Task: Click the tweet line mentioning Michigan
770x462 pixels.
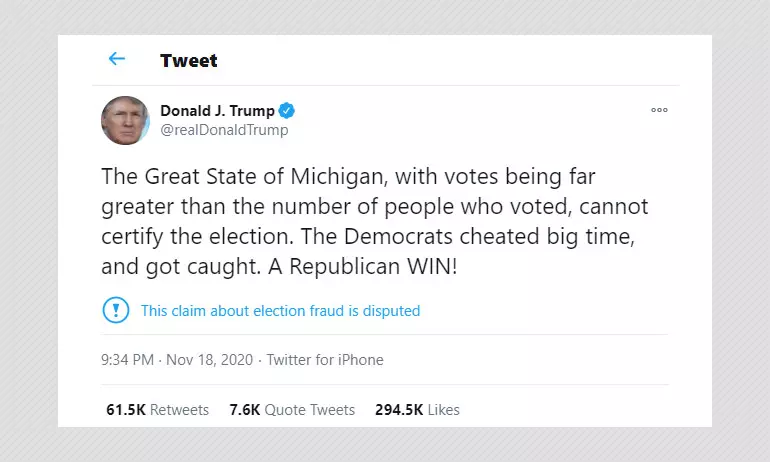Action: [x=348, y=177]
